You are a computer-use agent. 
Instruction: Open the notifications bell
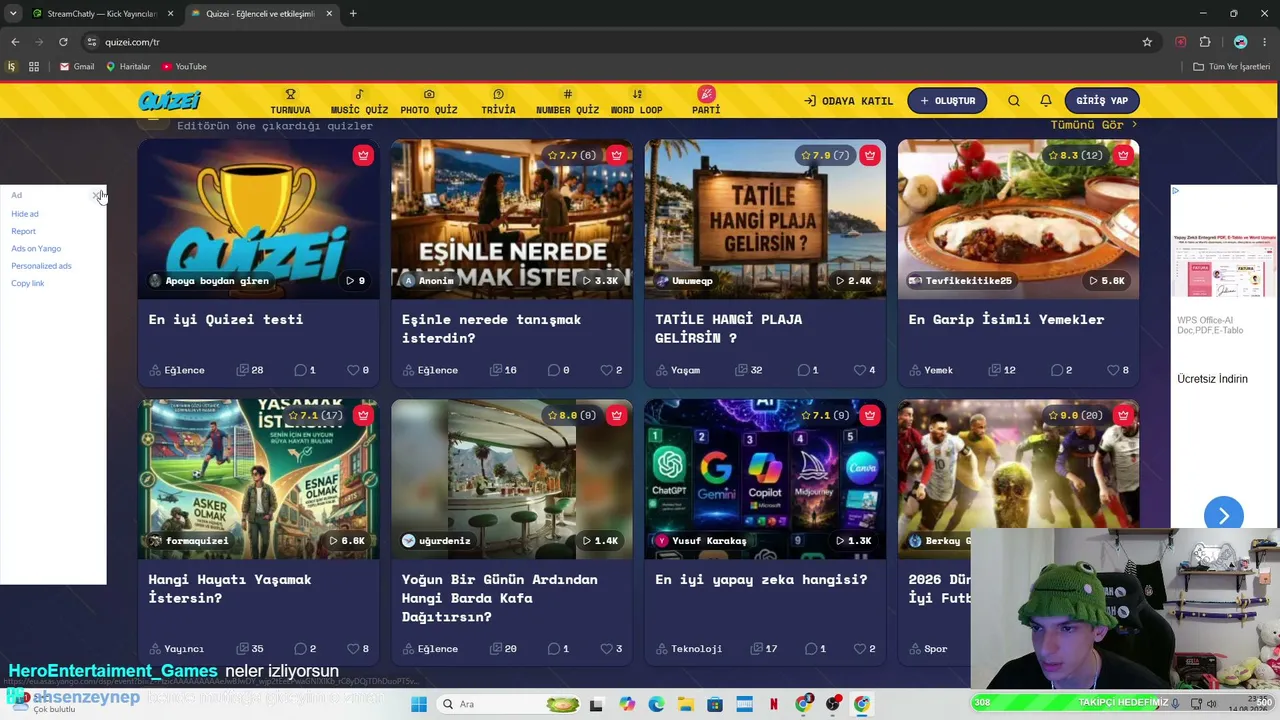pyautogui.click(x=1046, y=101)
